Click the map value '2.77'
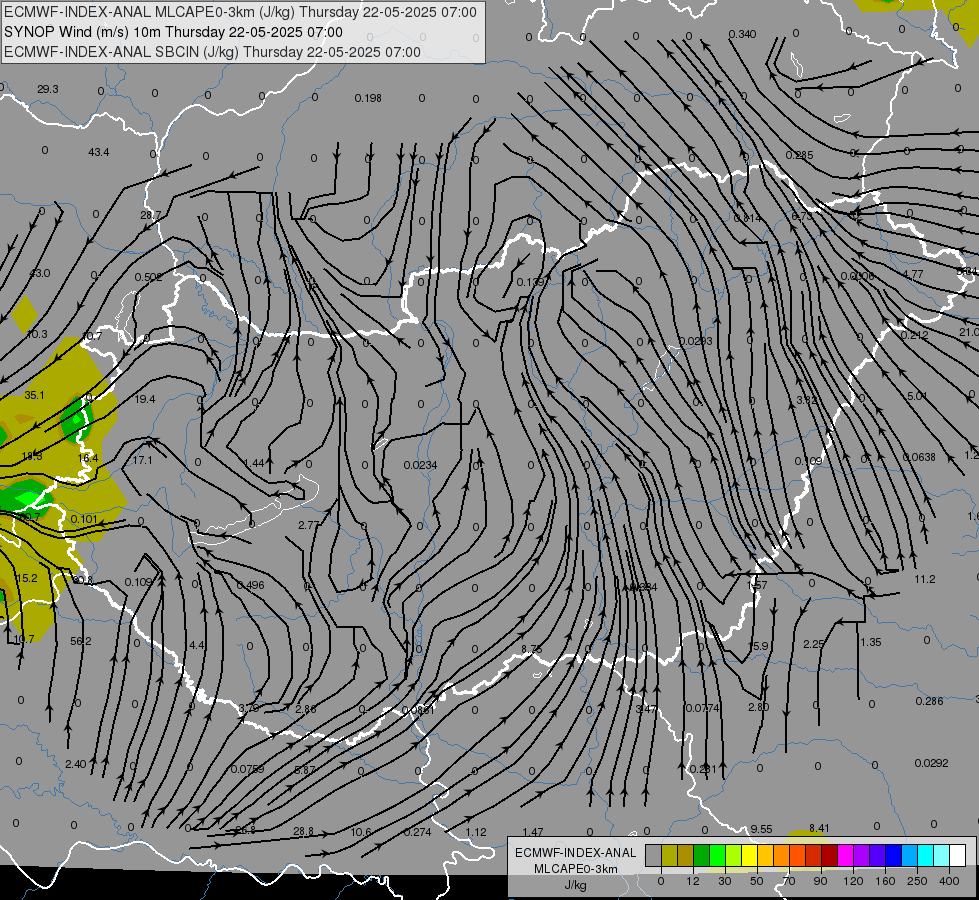This screenshot has height=900, width=979. (x=308, y=525)
